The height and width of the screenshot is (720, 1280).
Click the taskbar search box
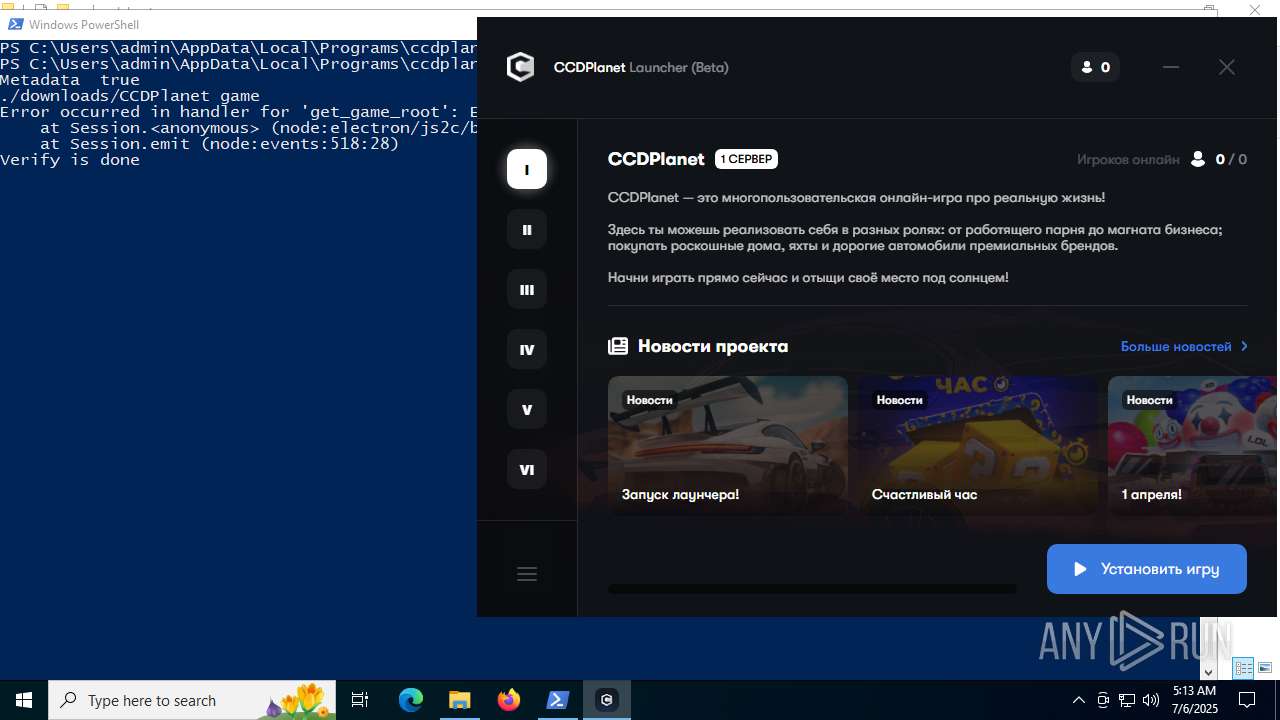(194, 700)
